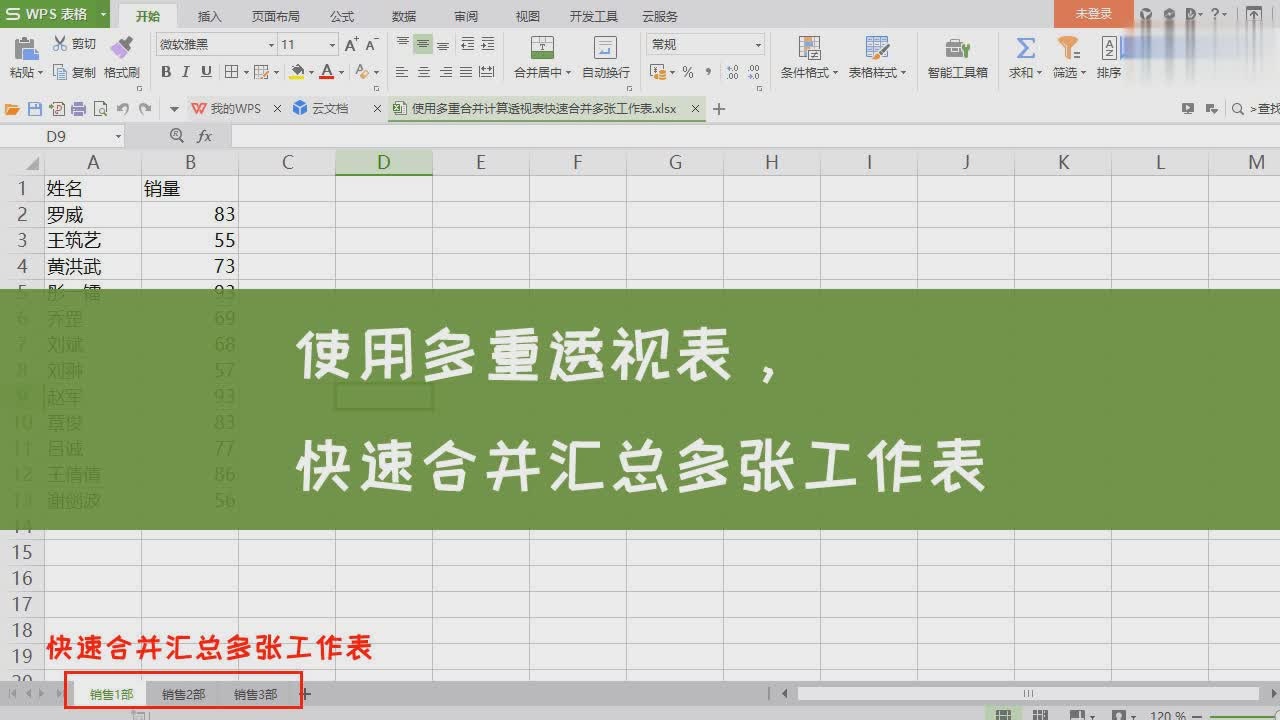Image resolution: width=1280 pixels, height=720 pixels.
Task: Increase font size with A+ icon
Action: pos(351,45)
